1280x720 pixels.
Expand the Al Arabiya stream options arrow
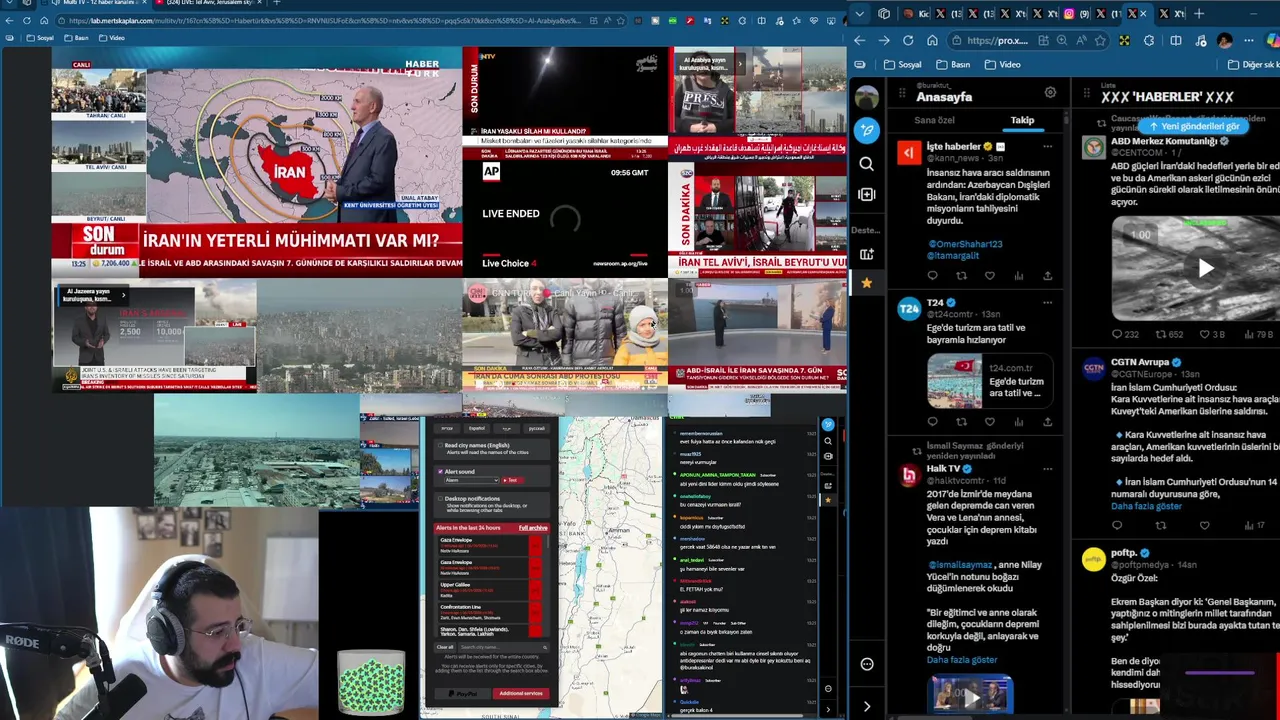[740, 64]
